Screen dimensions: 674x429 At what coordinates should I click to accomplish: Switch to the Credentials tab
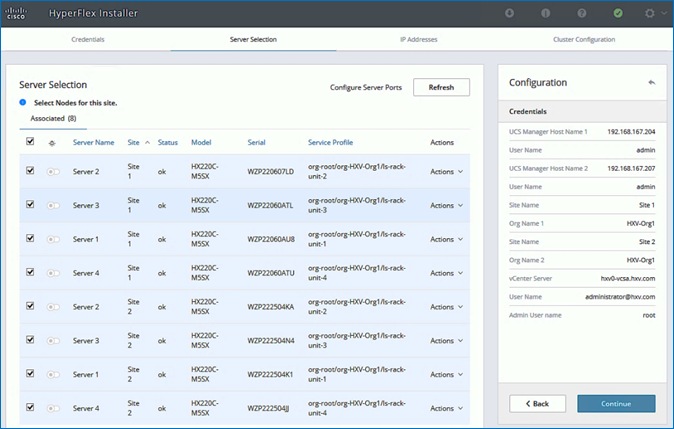[88, 40]
